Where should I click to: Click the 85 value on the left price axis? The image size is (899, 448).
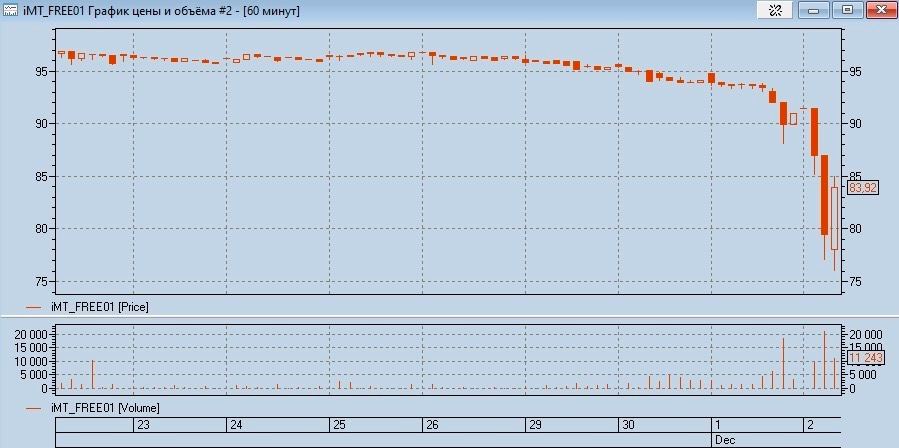coord(42,177)
